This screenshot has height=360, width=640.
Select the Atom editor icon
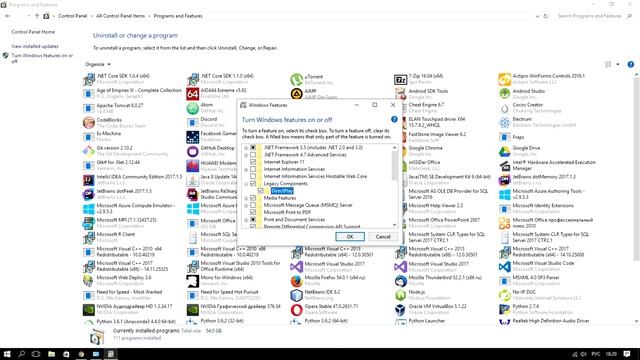(x=193, y=108)
